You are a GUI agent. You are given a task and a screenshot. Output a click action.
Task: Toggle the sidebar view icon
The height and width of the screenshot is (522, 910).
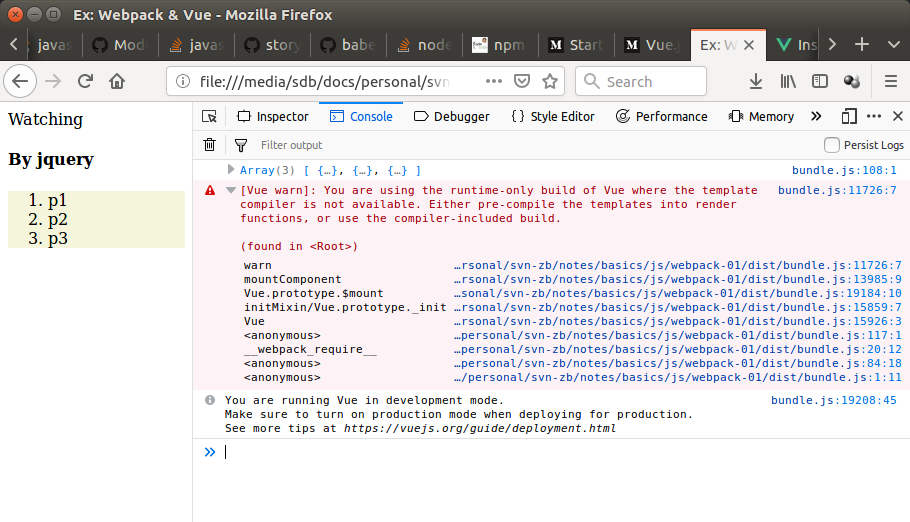tap(820, 81)
